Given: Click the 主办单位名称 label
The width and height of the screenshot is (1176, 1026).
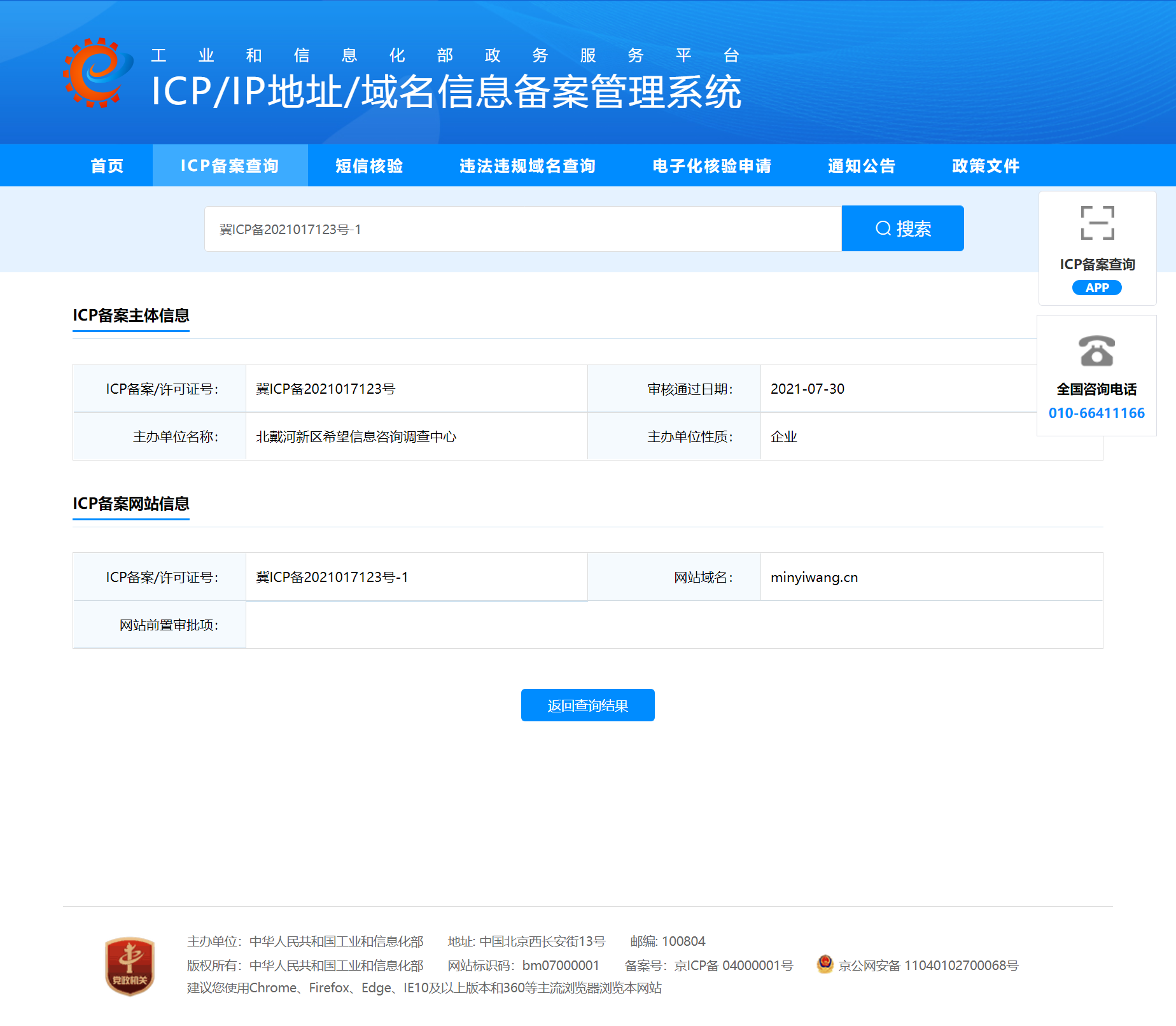Looking at the screenshot, I should tap(175, 436).
